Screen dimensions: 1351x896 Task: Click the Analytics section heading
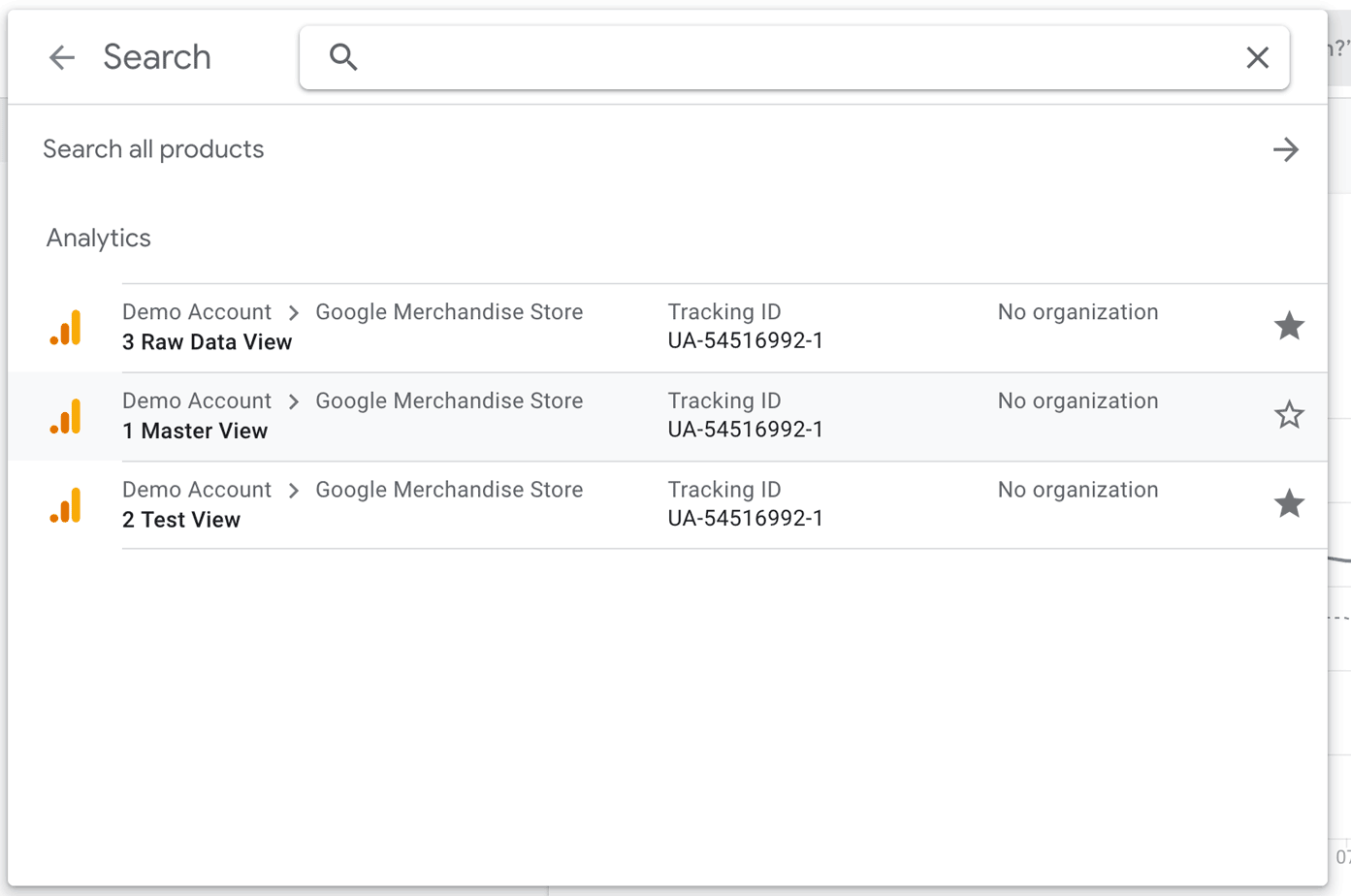[x=99, y=239]
